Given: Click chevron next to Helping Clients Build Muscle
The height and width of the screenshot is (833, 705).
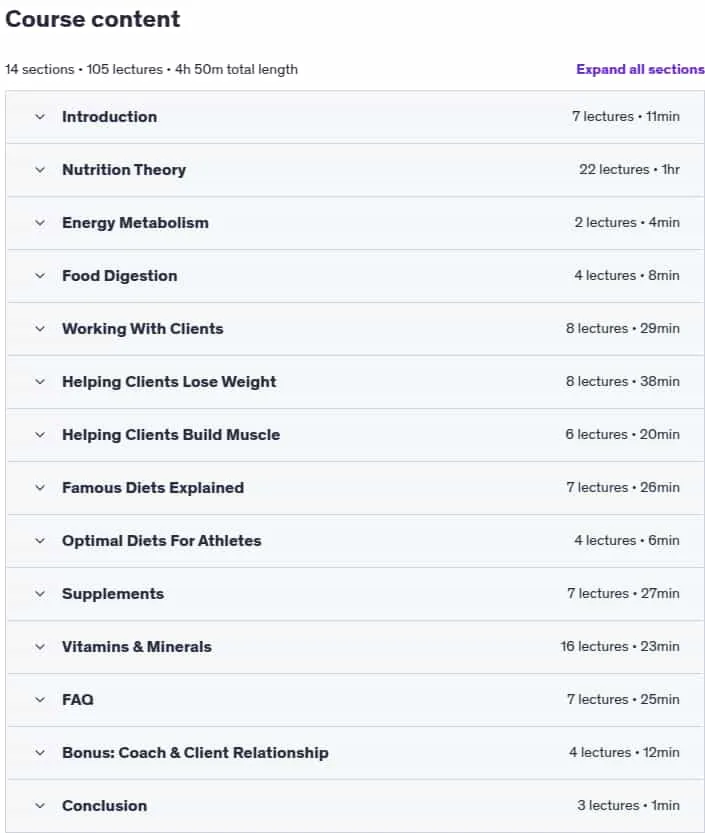Looking at the screenshot, I should pyautogui.click(x=40, y=435).
